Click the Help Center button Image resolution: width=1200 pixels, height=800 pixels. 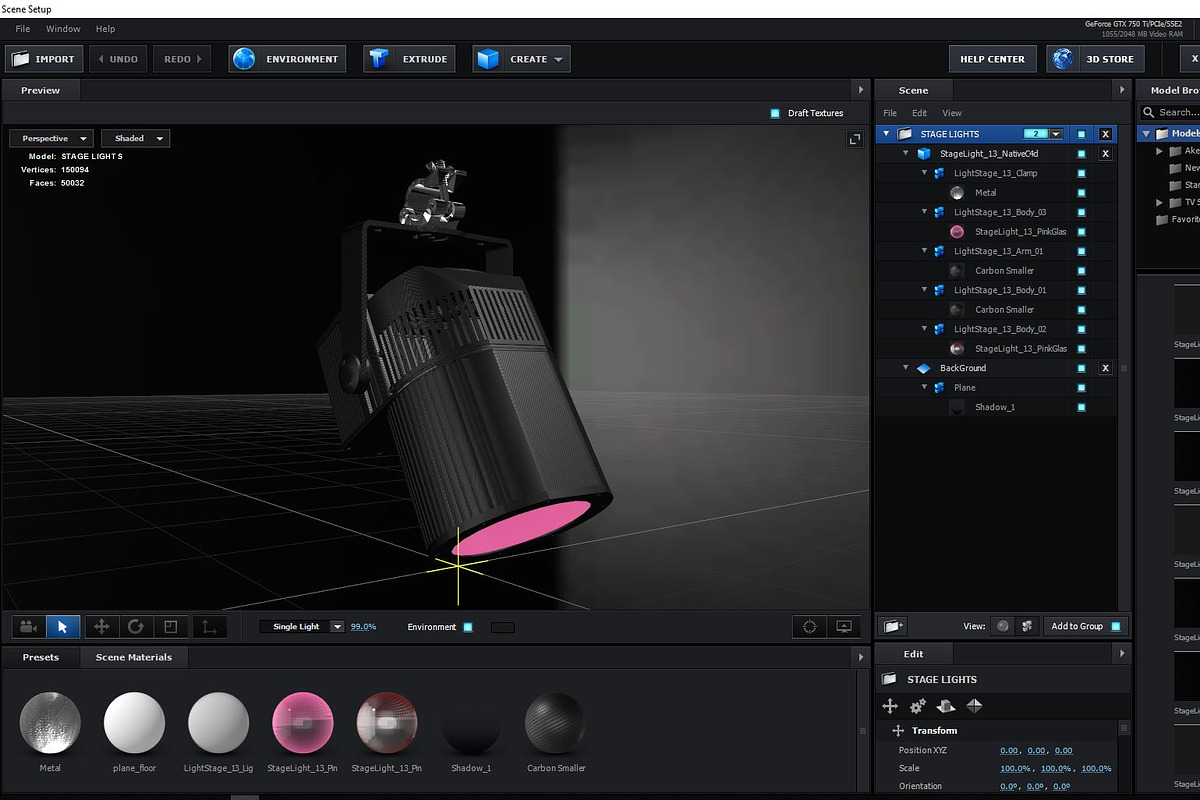[x=992, y=59]
